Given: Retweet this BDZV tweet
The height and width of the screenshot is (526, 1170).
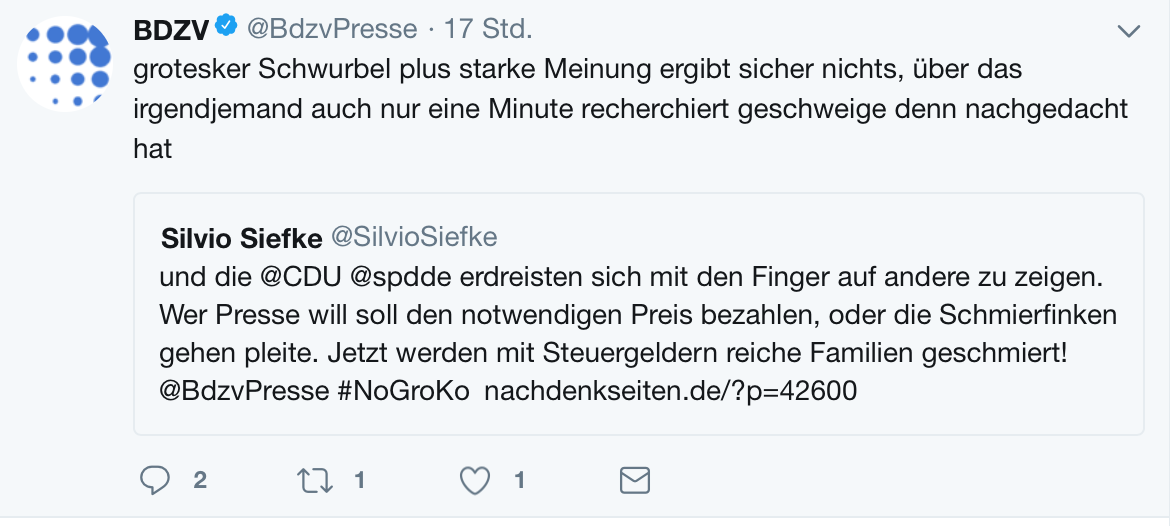Looking at the screenshot, I should pyautogui.click(x=315, y=480).
